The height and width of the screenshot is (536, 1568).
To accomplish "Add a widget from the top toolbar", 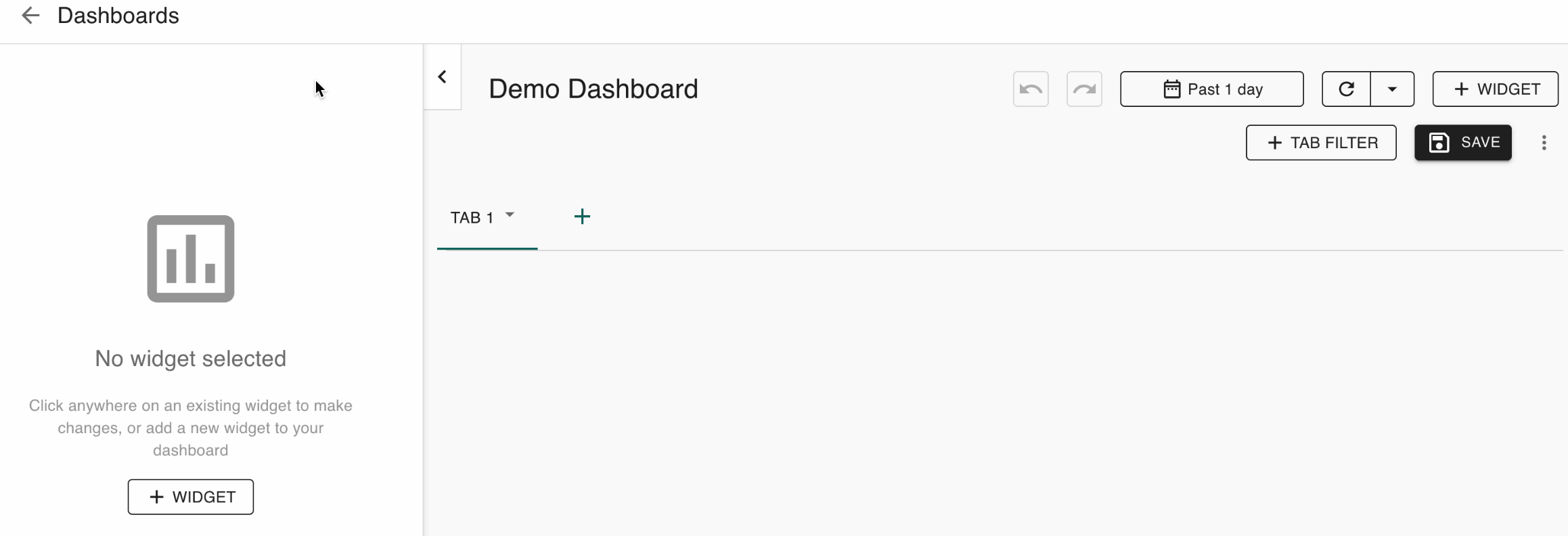I will [x=1495, y=89].
